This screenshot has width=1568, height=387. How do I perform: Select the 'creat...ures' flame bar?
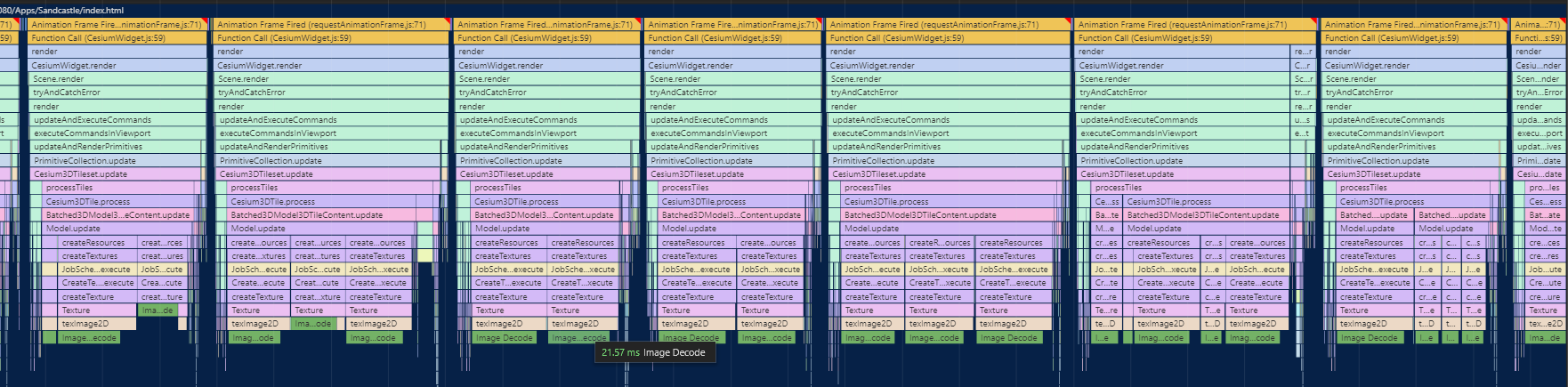(162, 256)
